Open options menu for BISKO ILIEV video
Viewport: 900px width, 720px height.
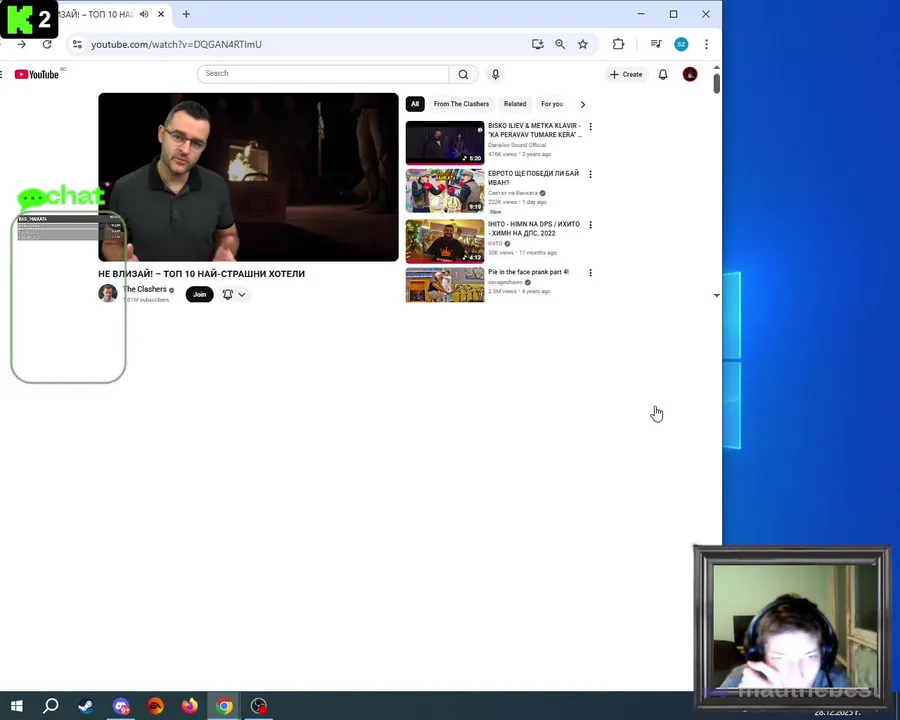coord(591,126)
